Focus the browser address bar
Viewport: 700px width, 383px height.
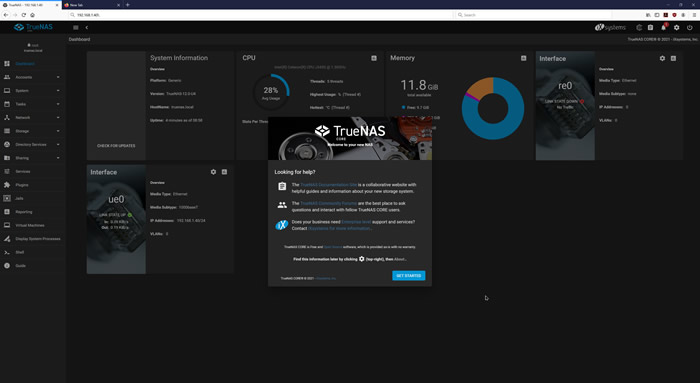coord(261,15)
